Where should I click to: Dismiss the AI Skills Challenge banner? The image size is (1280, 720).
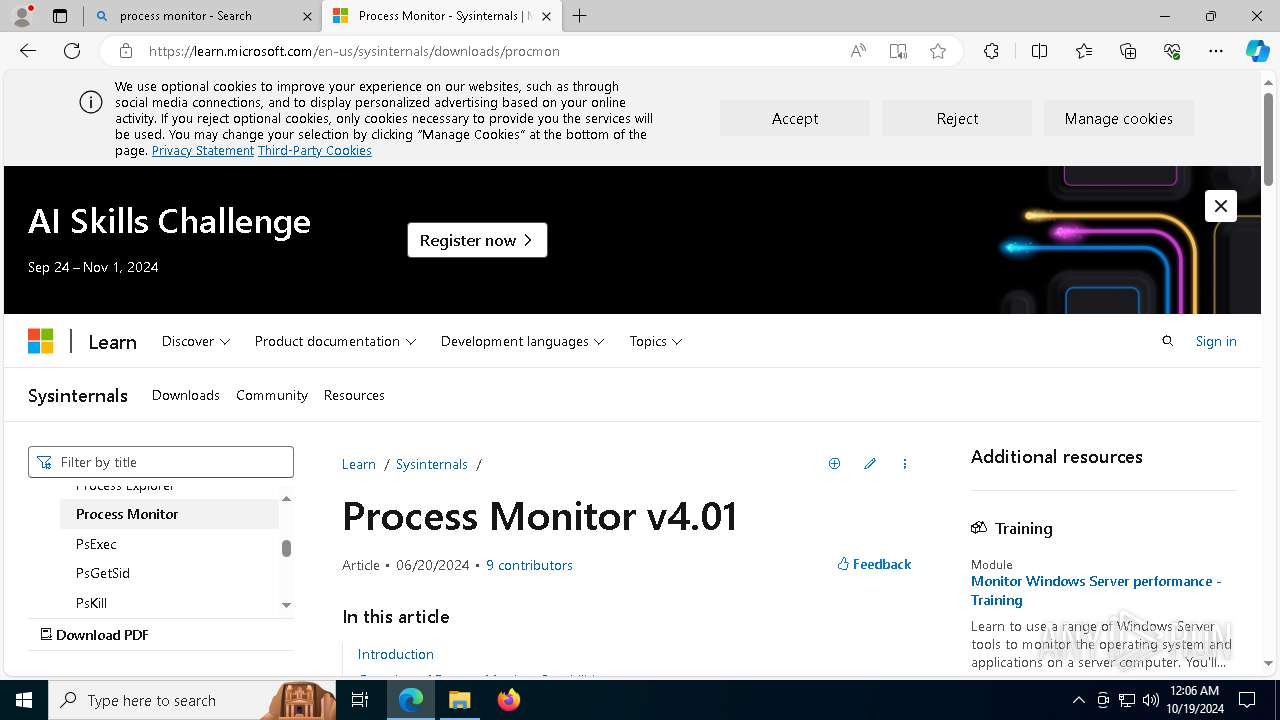point(1221,206)
